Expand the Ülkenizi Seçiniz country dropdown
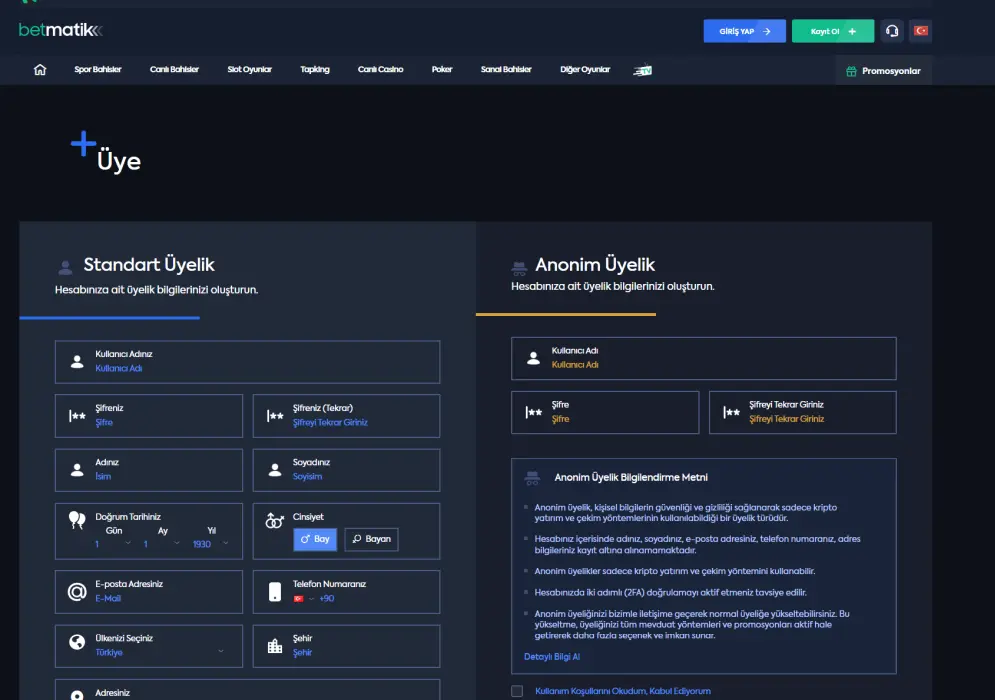995x700 pixels. pos(160,652)
